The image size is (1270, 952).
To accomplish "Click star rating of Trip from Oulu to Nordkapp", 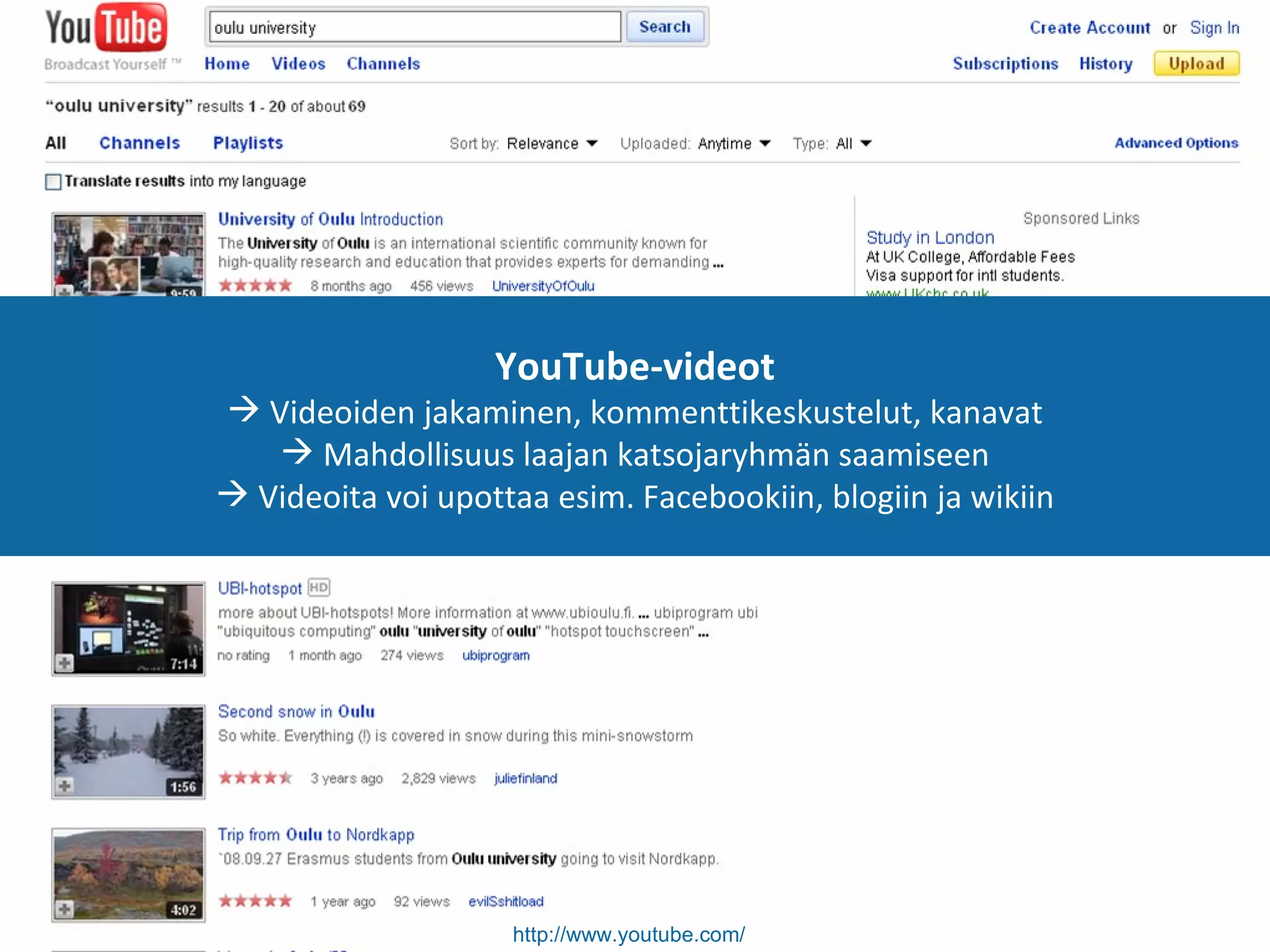I will (255, 901).
